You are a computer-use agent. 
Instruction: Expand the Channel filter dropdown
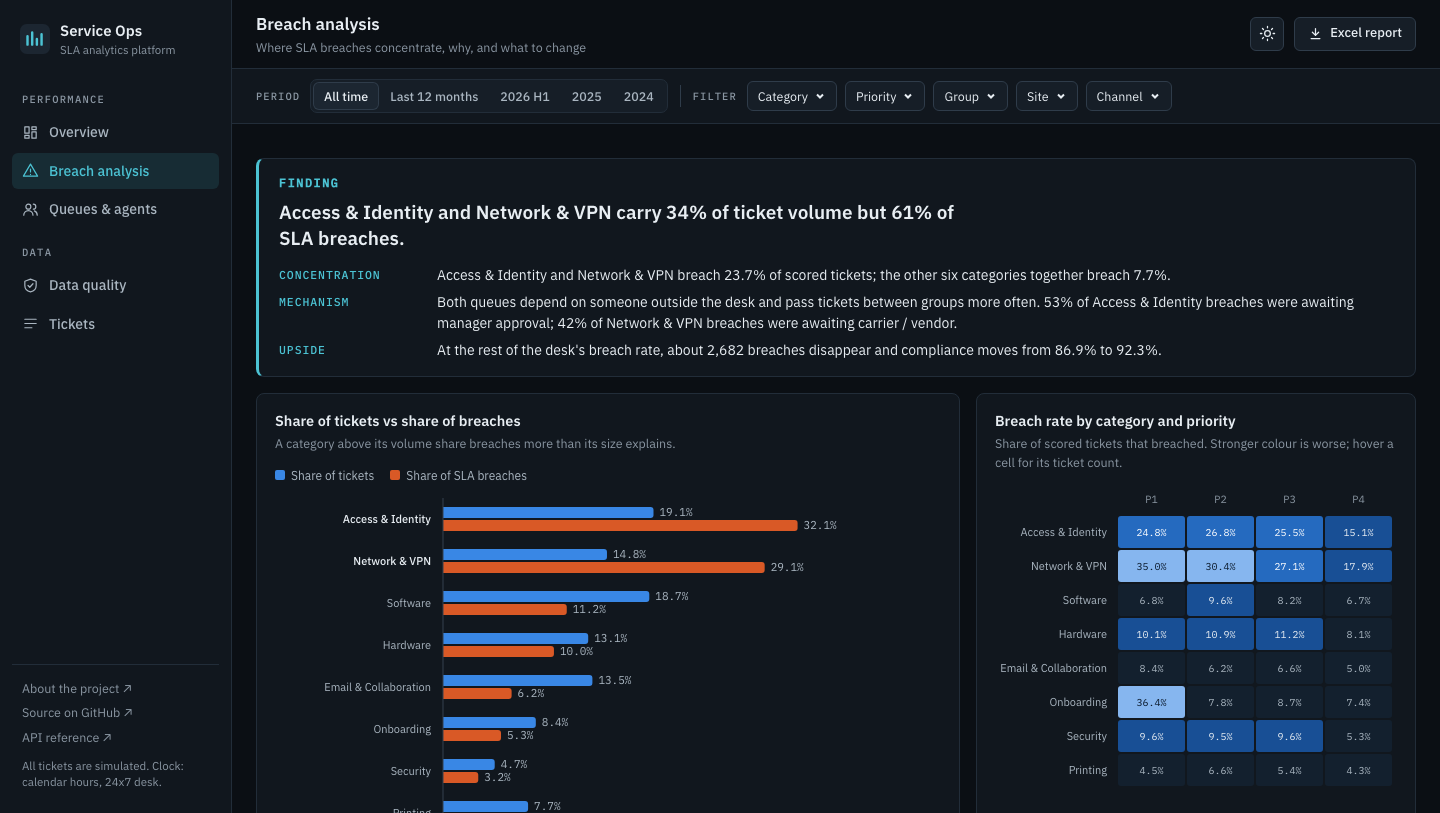[1128, 96]
